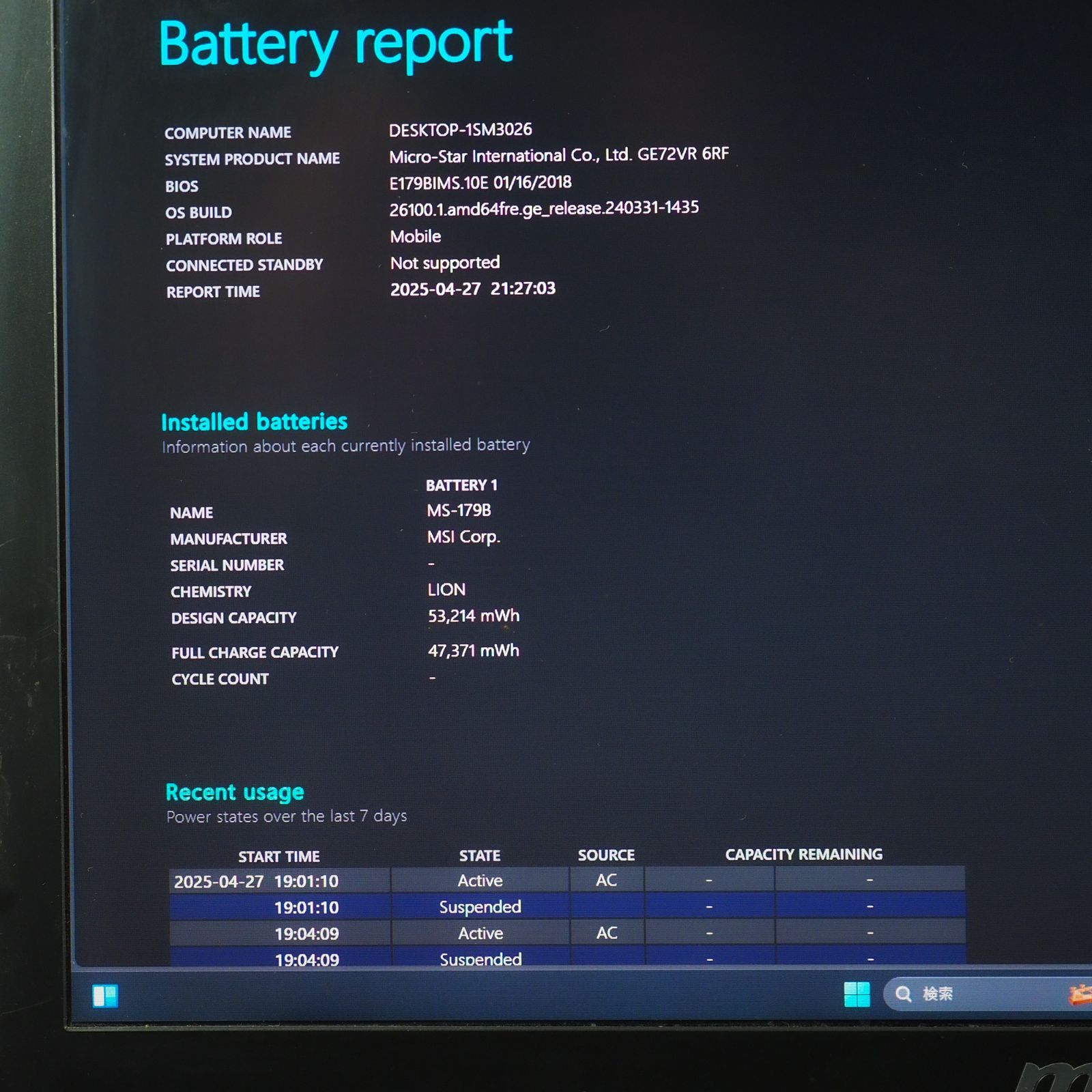The image size is (1092, 1092).
Task: Click the "Battery report" title
Action: (335, 44)
